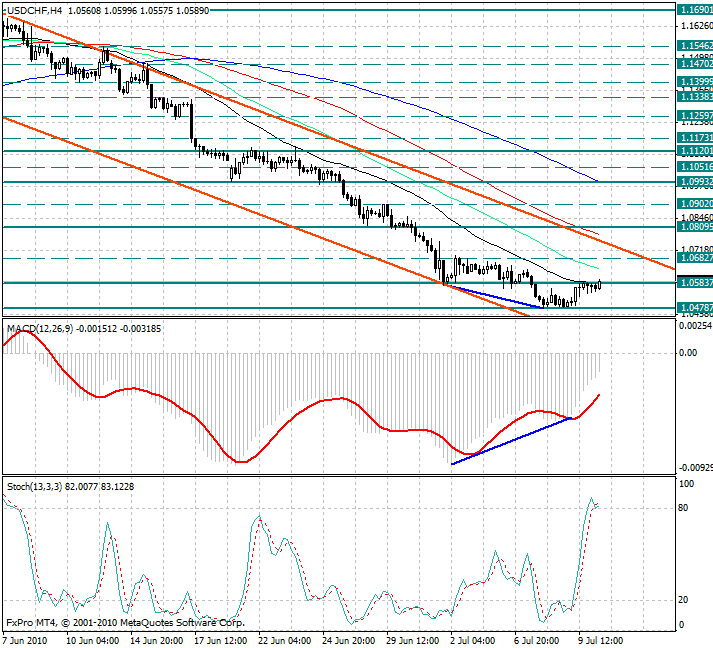
Task: Select the MACD(12,26,9) indicator label
Action: (x=39, y=328)
